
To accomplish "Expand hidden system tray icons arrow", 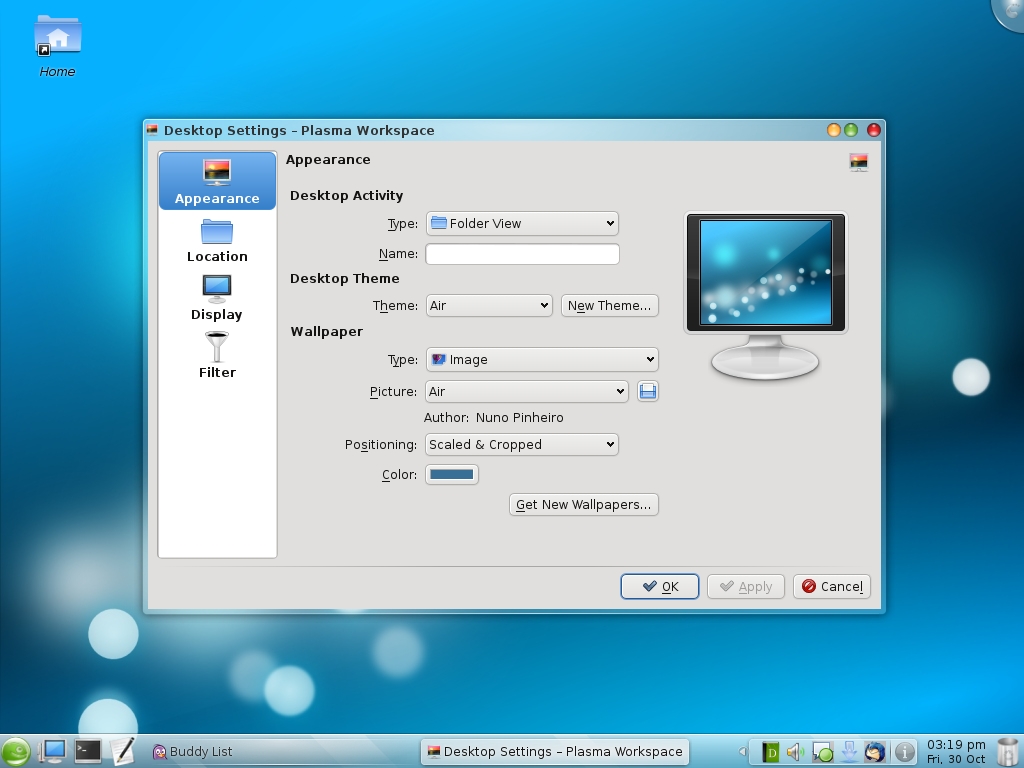I will point(742,752).
